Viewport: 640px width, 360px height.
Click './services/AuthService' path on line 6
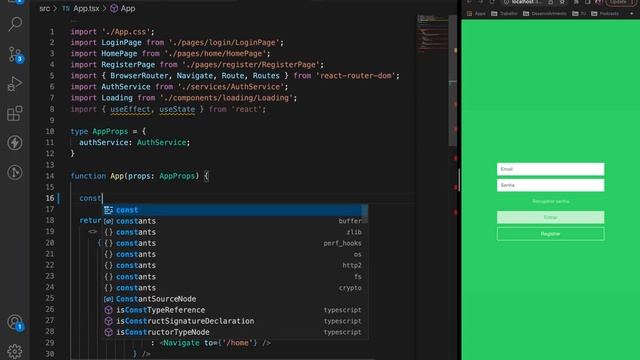point(230,87)
